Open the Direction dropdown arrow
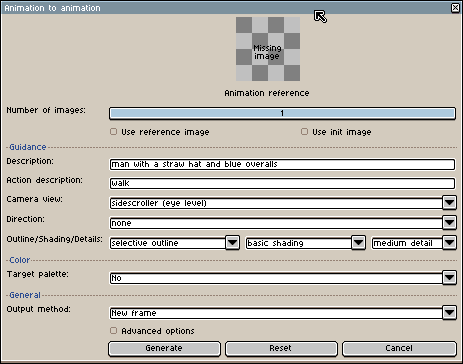This screenshot has width=463, height=364. click(x=449, y=223)
